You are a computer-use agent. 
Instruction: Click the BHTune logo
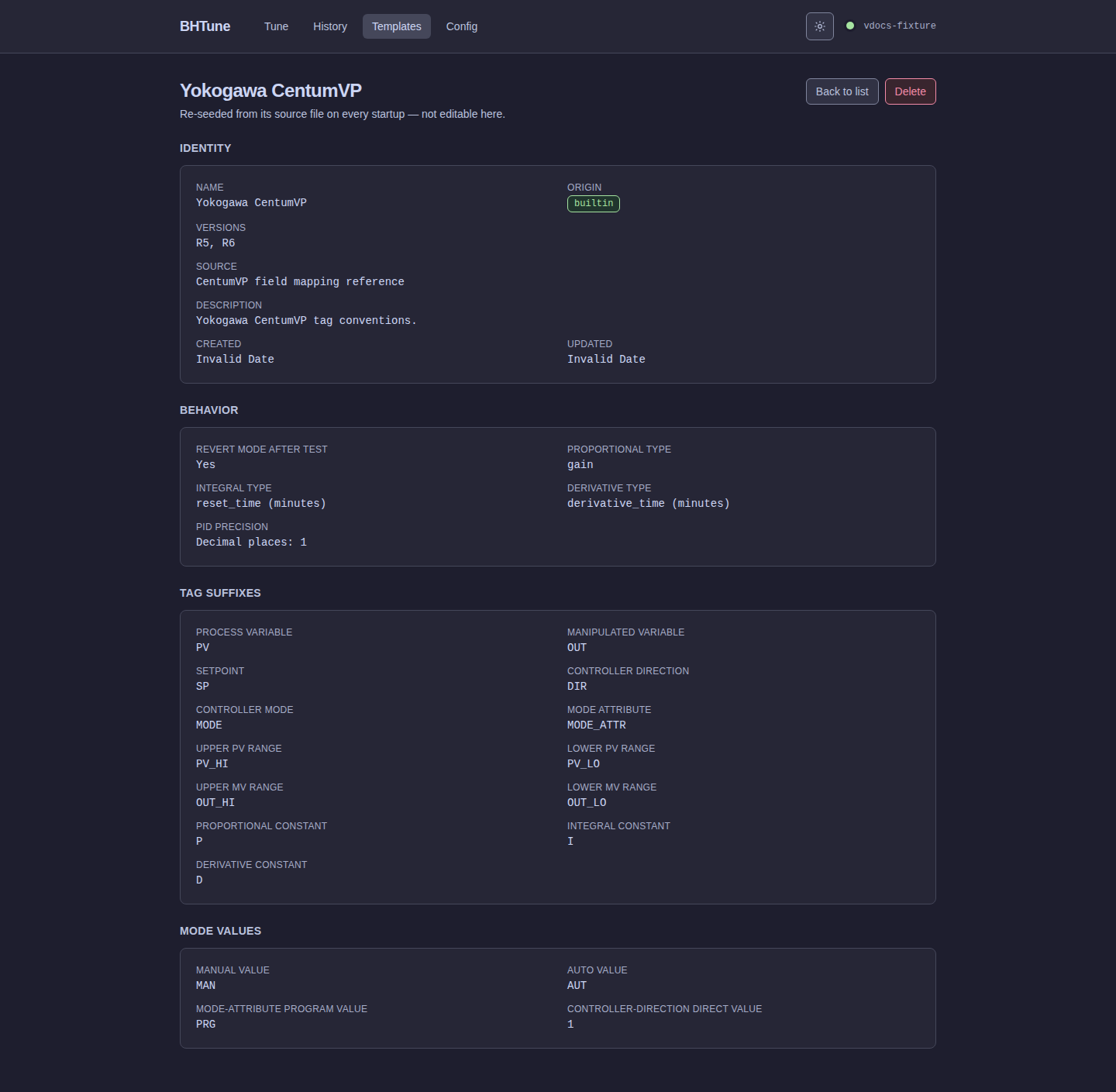[x=205, y=26]
